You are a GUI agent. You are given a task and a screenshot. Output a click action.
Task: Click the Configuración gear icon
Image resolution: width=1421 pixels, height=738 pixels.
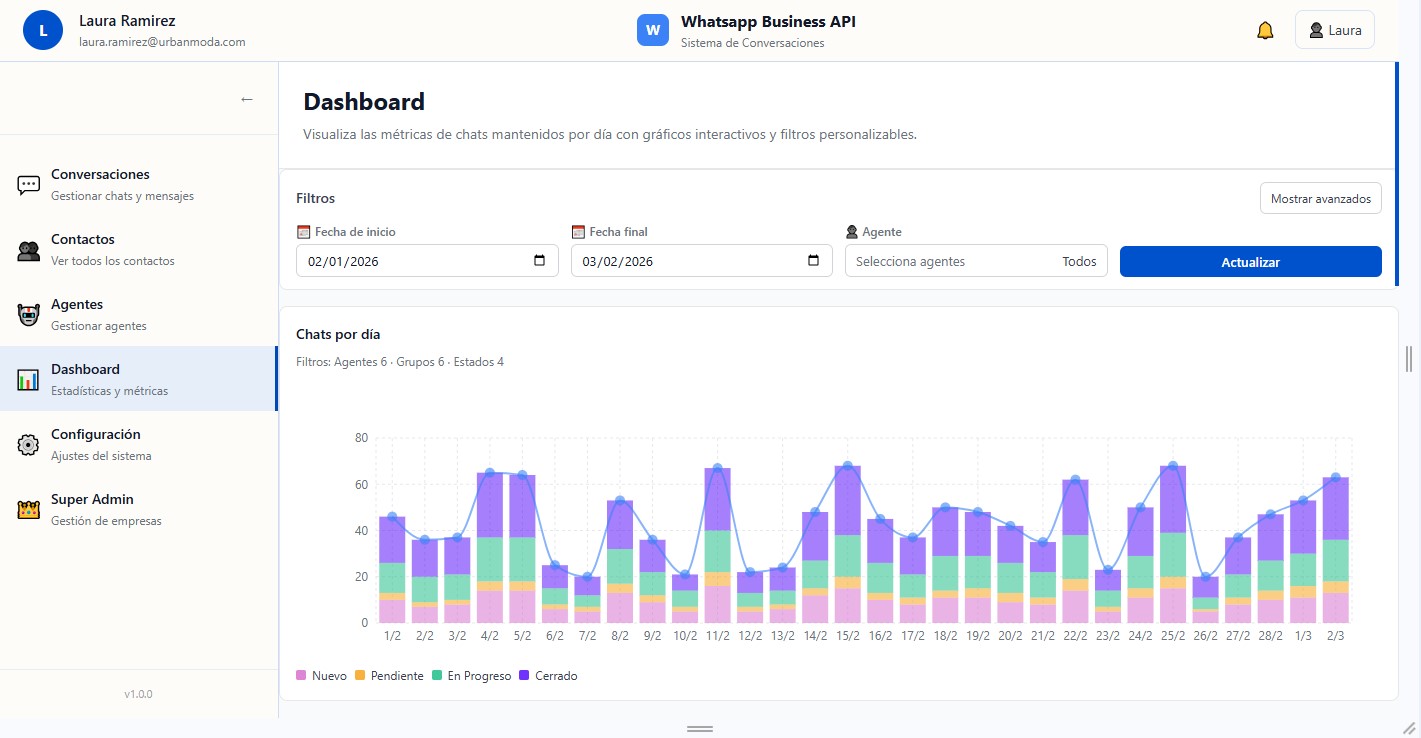(x=28, y=445)
